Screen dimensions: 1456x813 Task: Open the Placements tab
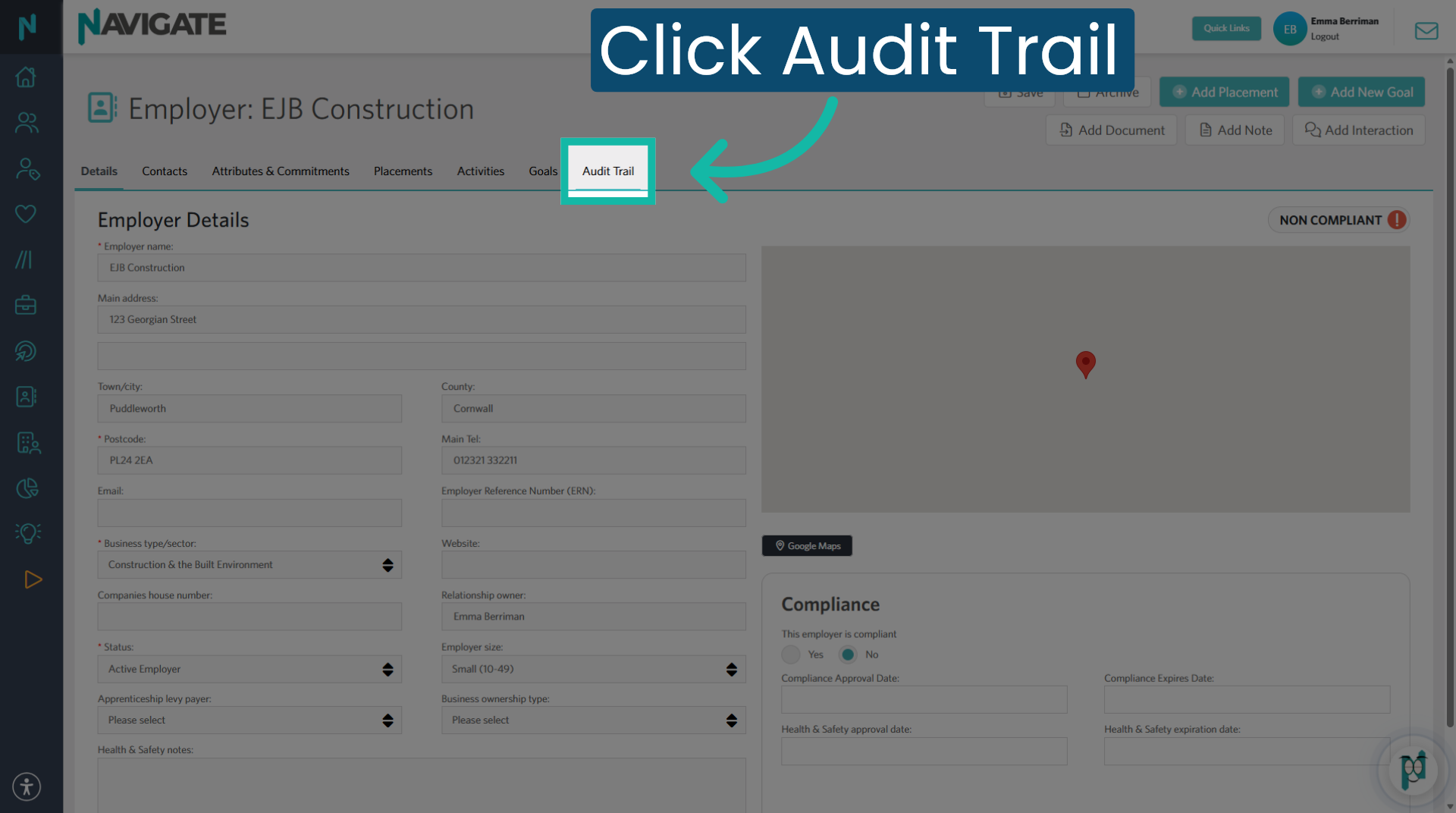tap(403, 171)
